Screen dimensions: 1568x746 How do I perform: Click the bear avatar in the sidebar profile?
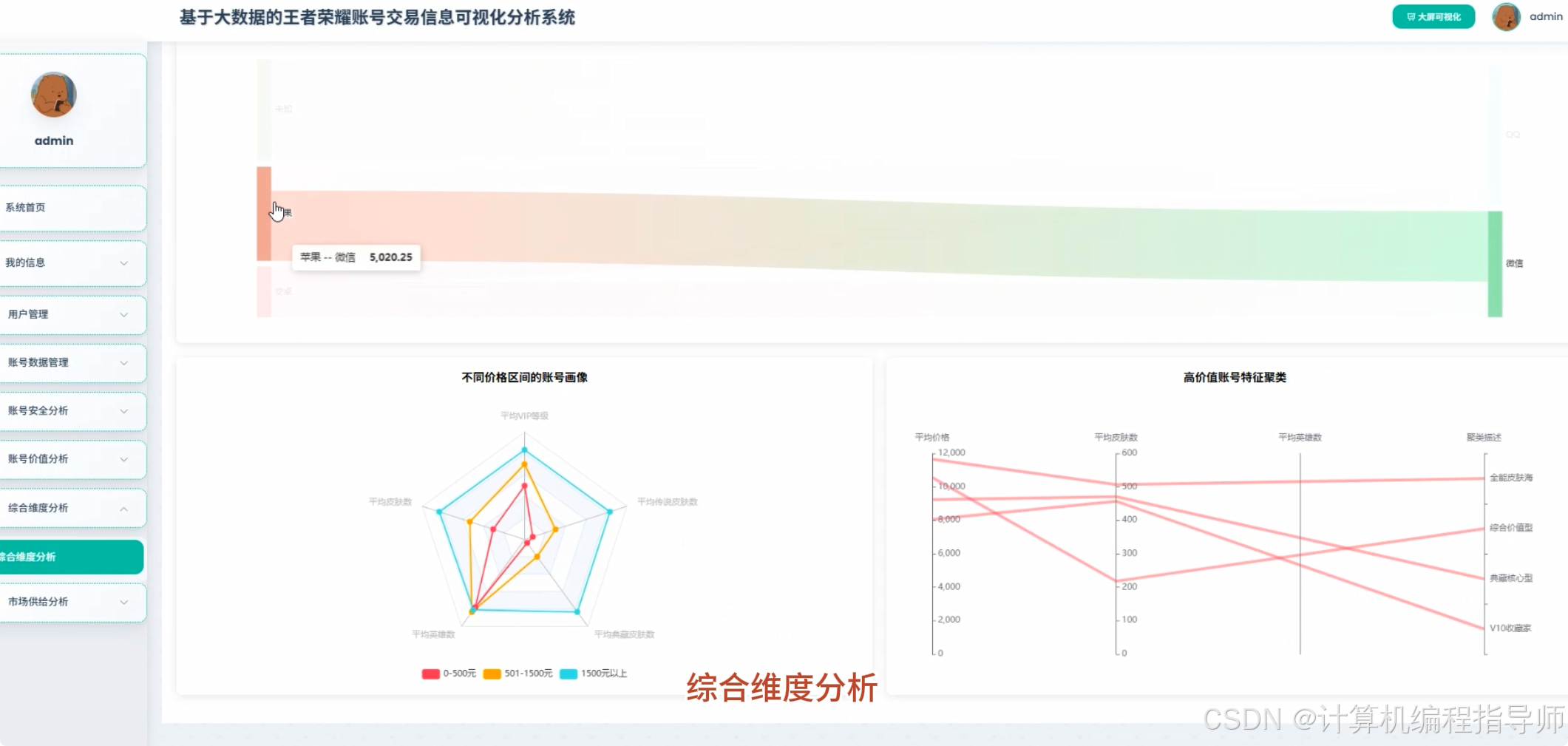point(52,95)
